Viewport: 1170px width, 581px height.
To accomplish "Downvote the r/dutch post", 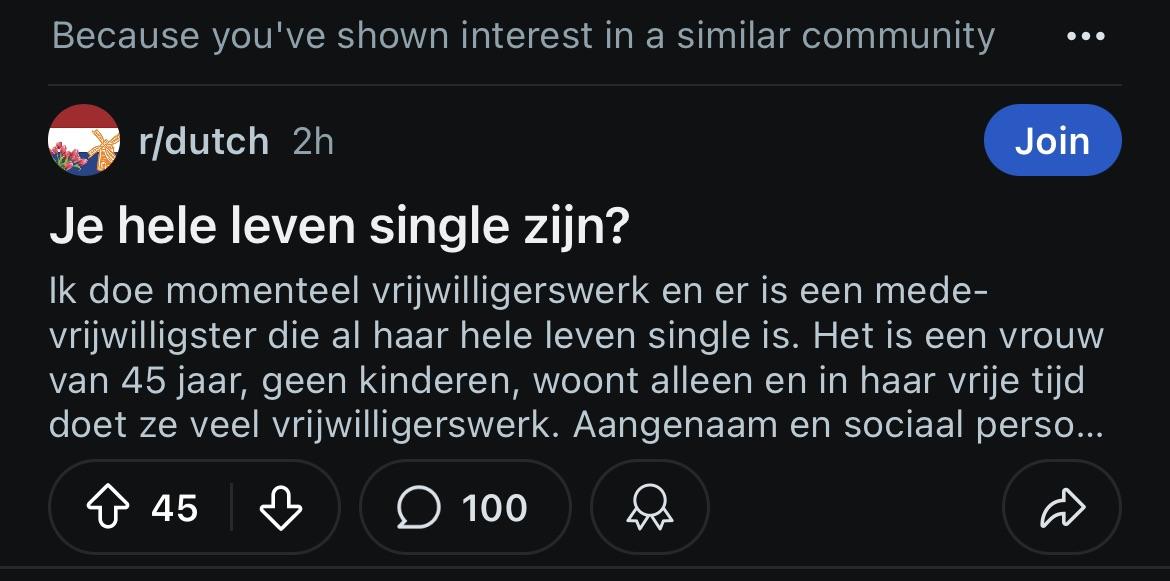I will tap(281, 508).
